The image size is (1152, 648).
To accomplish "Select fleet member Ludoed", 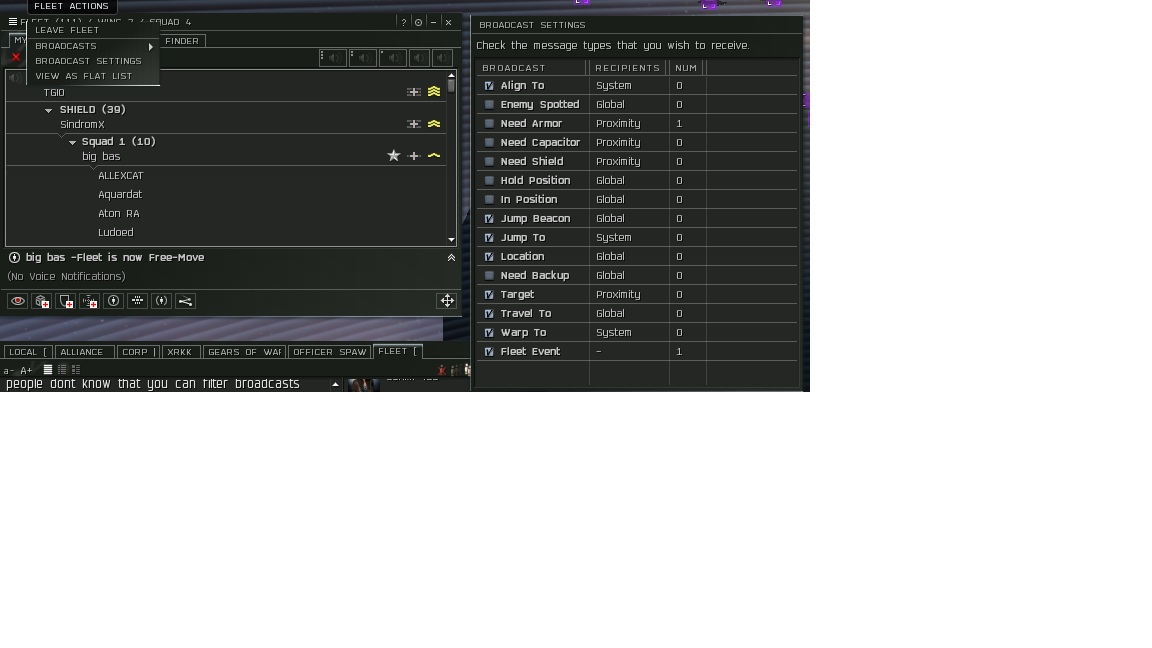I will (x=115, y=233).
